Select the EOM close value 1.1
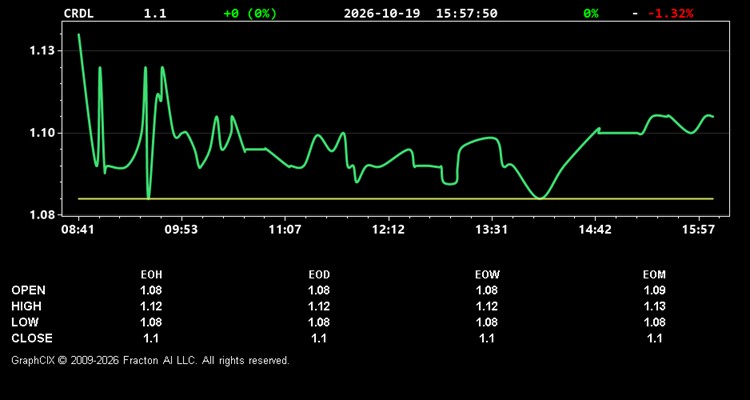This screenshot has height=400, width=750. point(654,338)
